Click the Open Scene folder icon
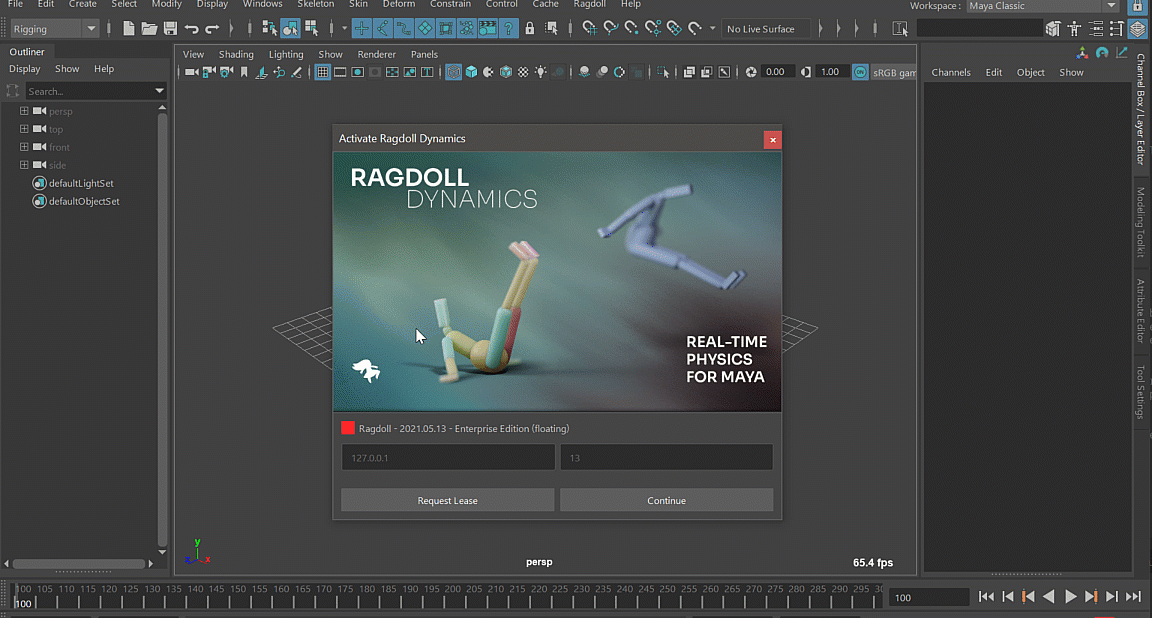The height and width of the screenshot is (618, 1152). [149, 29]
